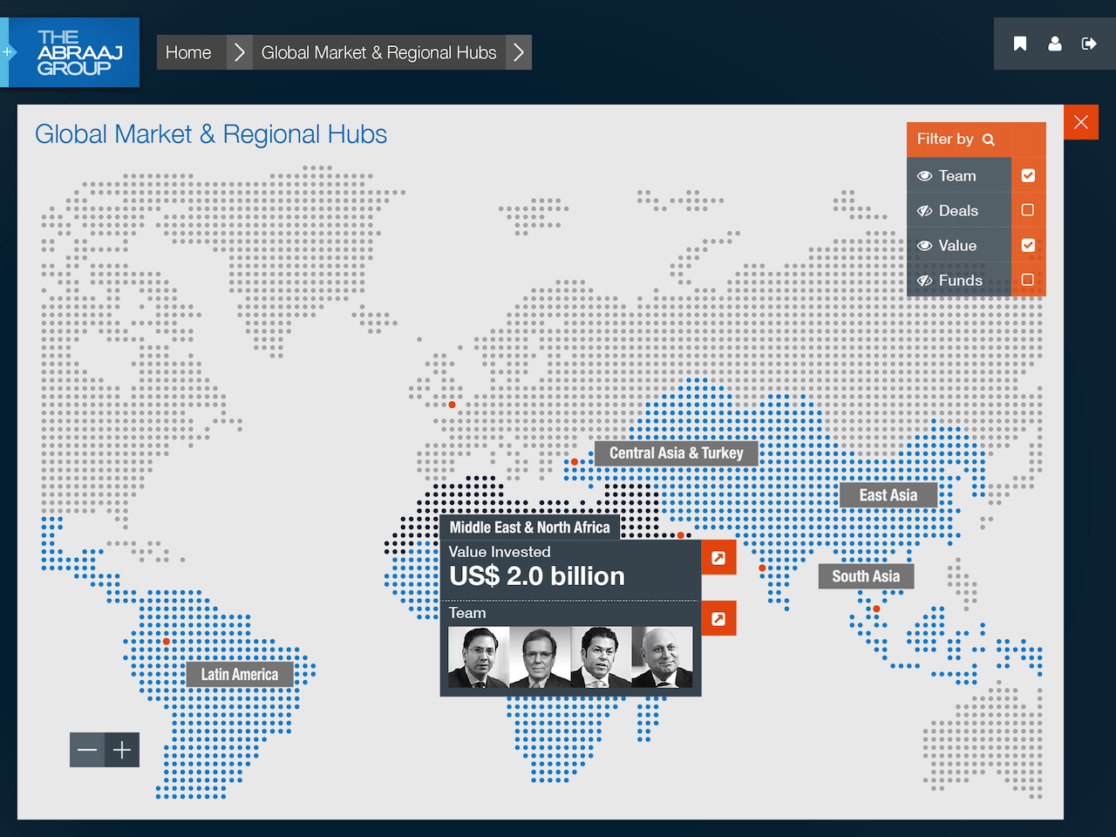Viewport: 1116px width, 837px height.
Task: Go to Home breadcrumb
Action: coord(188,53)
